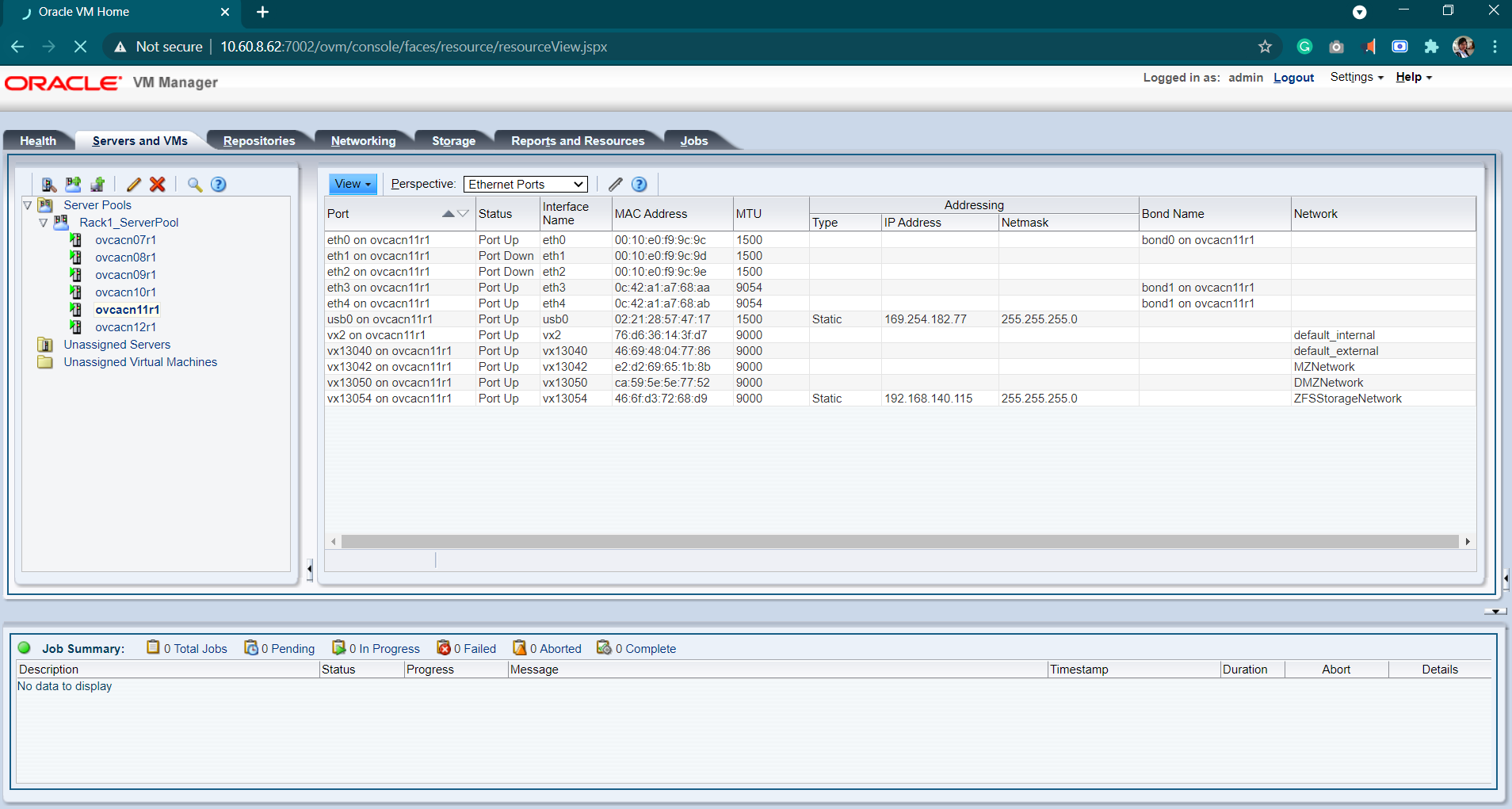Image resolution: width=1512 pixels, height=809 pixels.
Task: Switch to the Storage tab
Action: coord(453,141)
